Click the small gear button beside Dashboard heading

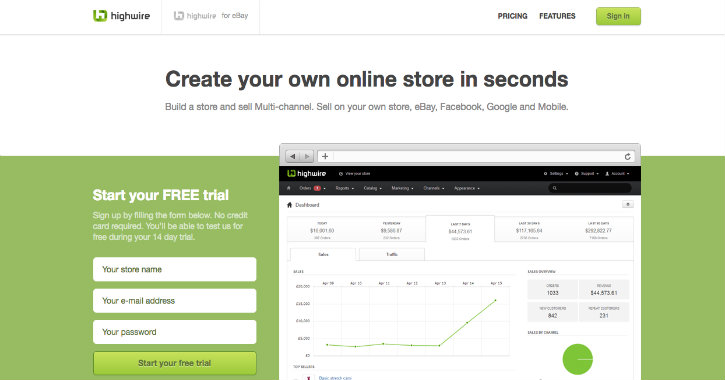tap(627, 204)
